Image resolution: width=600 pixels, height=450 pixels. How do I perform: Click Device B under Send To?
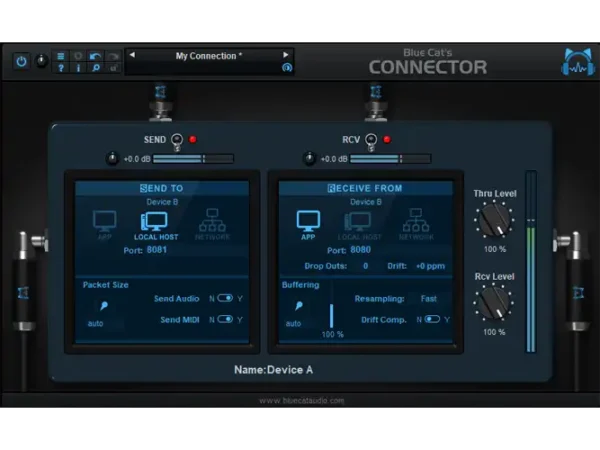click(162, 202)
